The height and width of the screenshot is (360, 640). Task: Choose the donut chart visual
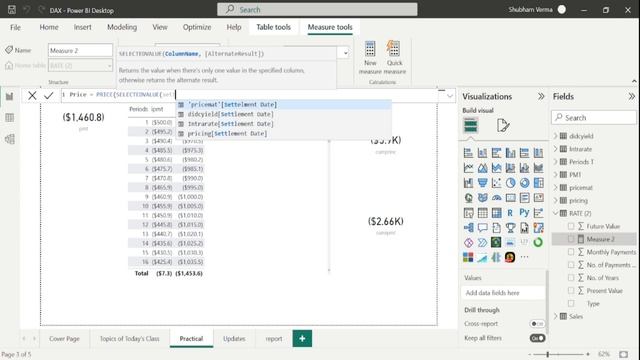pos(524,183)
